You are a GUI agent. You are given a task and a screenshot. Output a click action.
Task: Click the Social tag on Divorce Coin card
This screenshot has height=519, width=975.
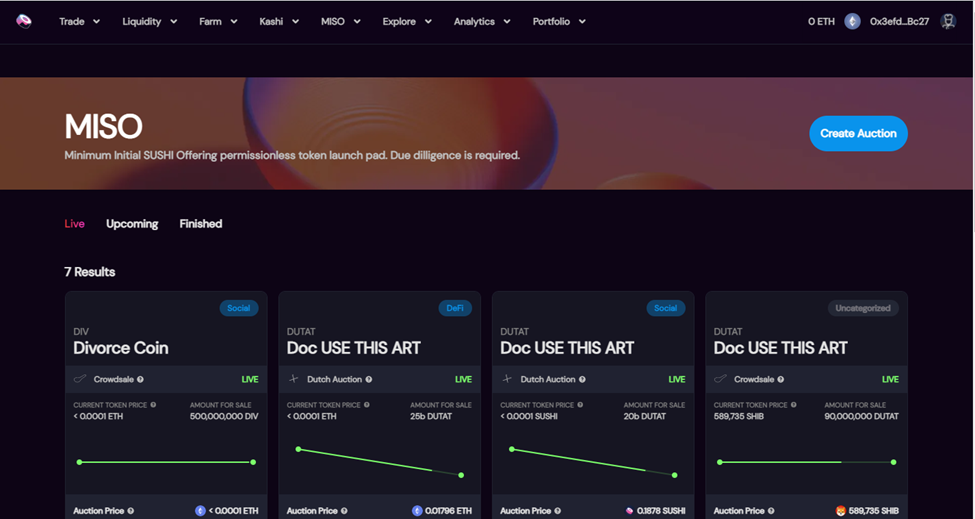point(239,308)
